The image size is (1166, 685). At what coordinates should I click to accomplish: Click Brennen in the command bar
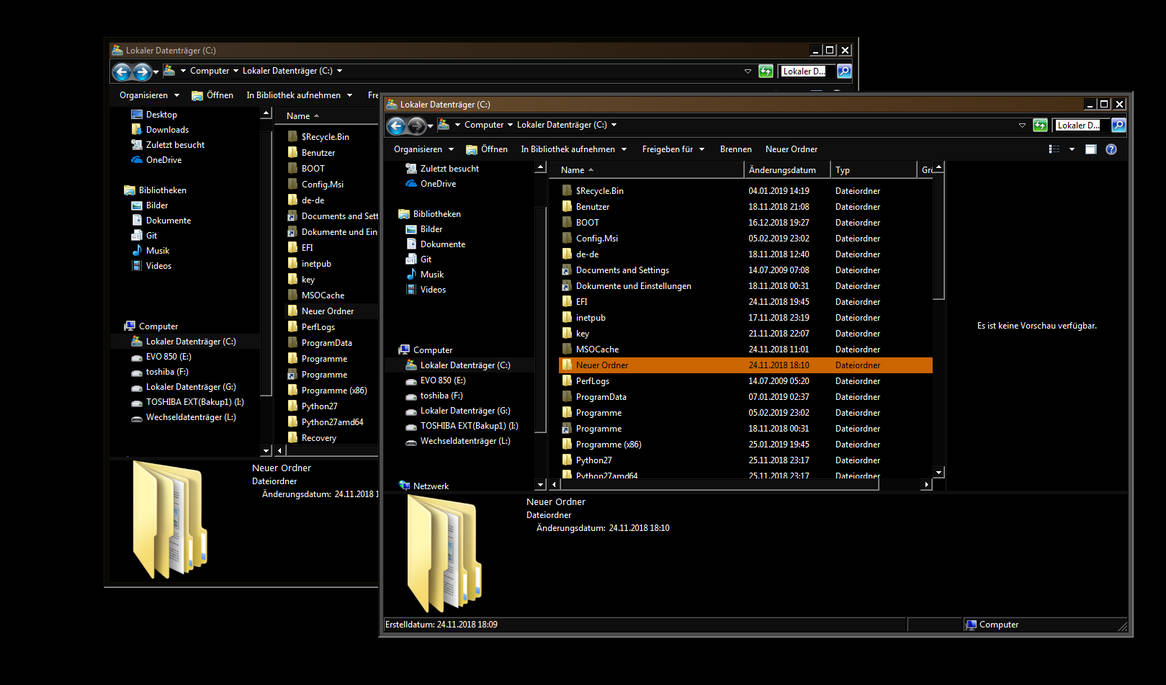pos(736,148)
